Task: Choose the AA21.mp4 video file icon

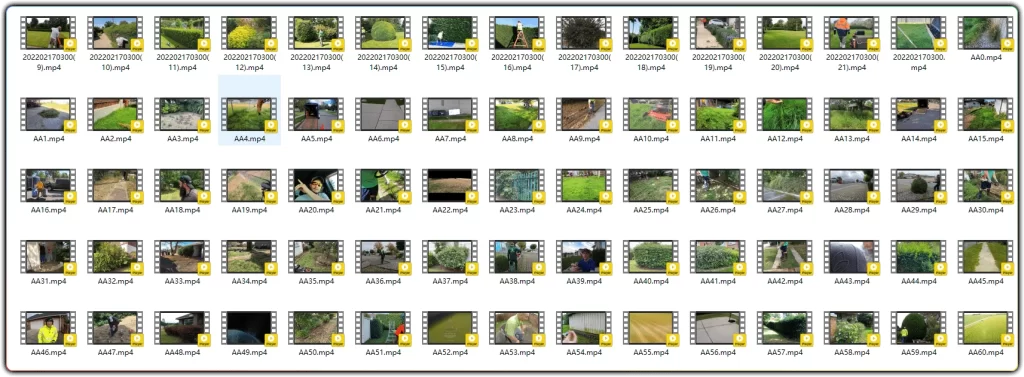Action: point(383,186)
